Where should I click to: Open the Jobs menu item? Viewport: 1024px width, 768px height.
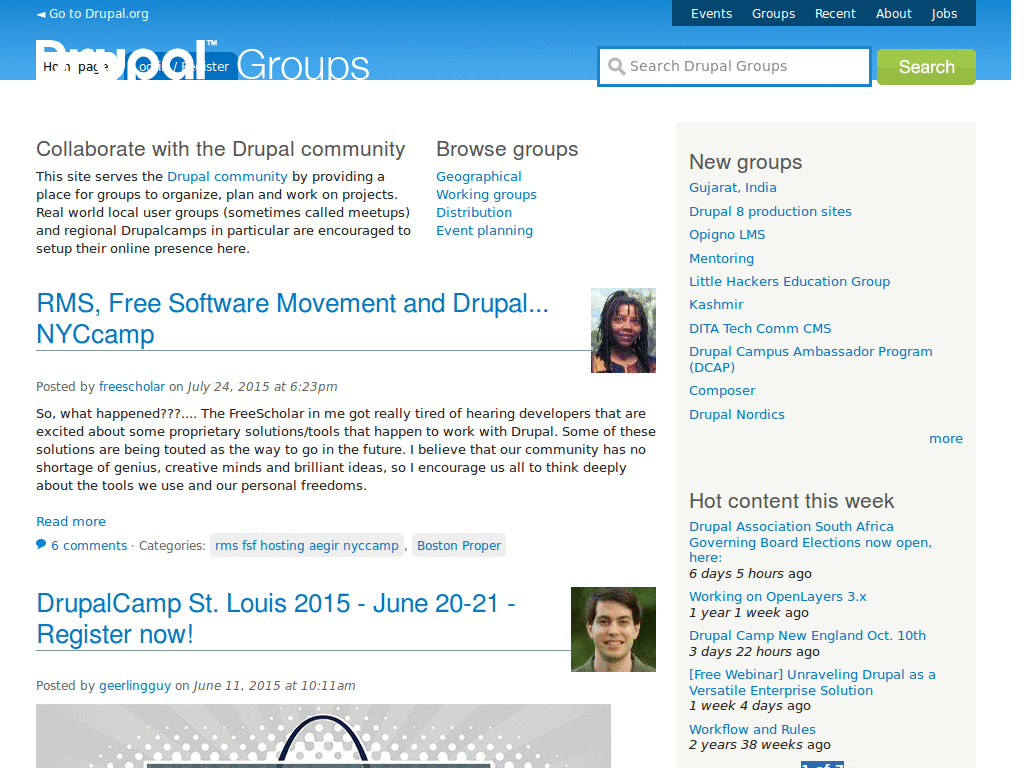944,14
